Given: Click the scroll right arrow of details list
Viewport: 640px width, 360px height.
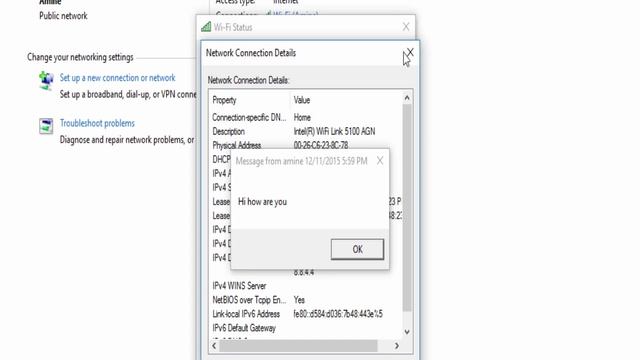Looking at the screenshot, I should tap(396, 346).
